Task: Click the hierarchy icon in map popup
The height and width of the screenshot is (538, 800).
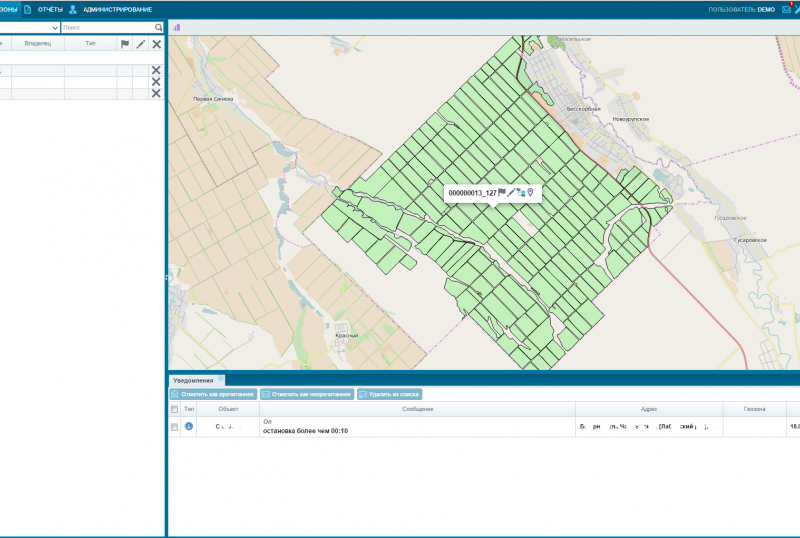Action: [521, 192]
